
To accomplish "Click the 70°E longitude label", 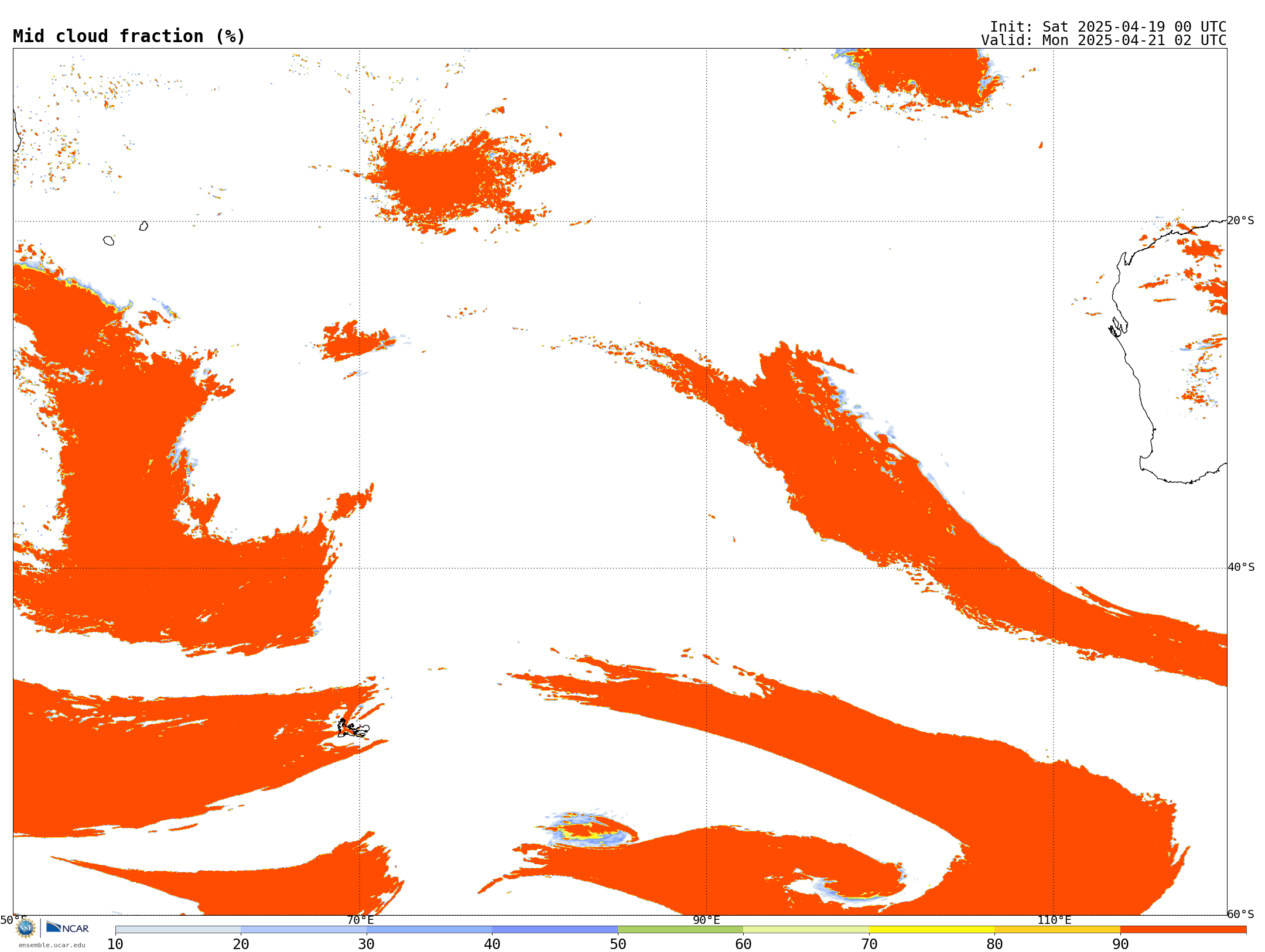I will (360, 920).
